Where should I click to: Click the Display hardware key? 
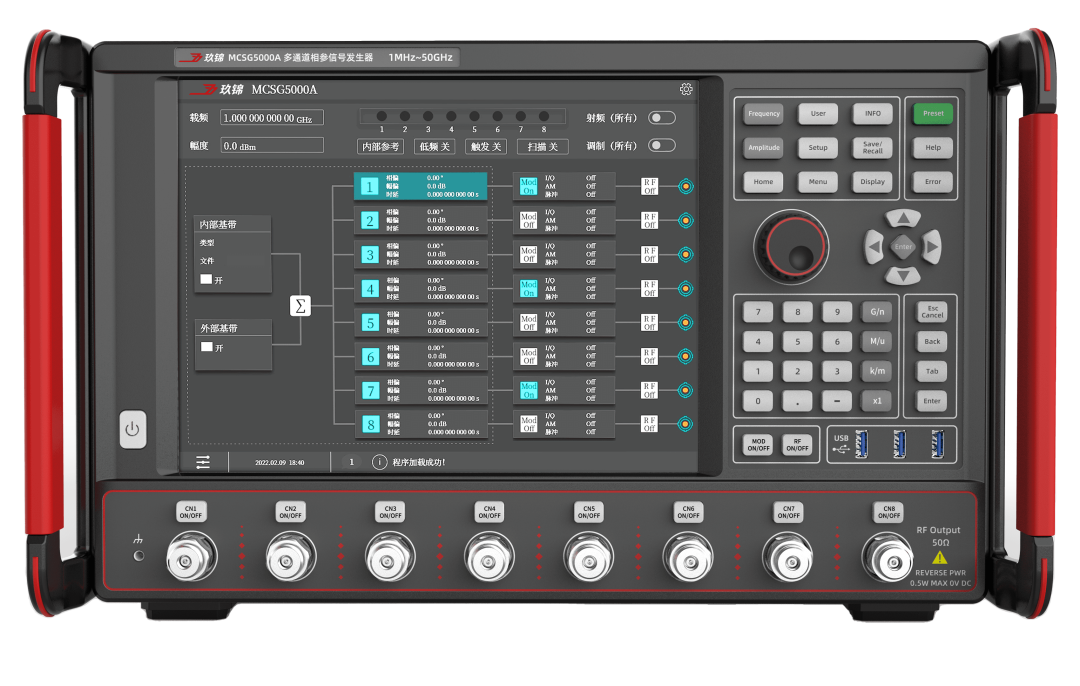pyautogui.click(x=872, y=182)
